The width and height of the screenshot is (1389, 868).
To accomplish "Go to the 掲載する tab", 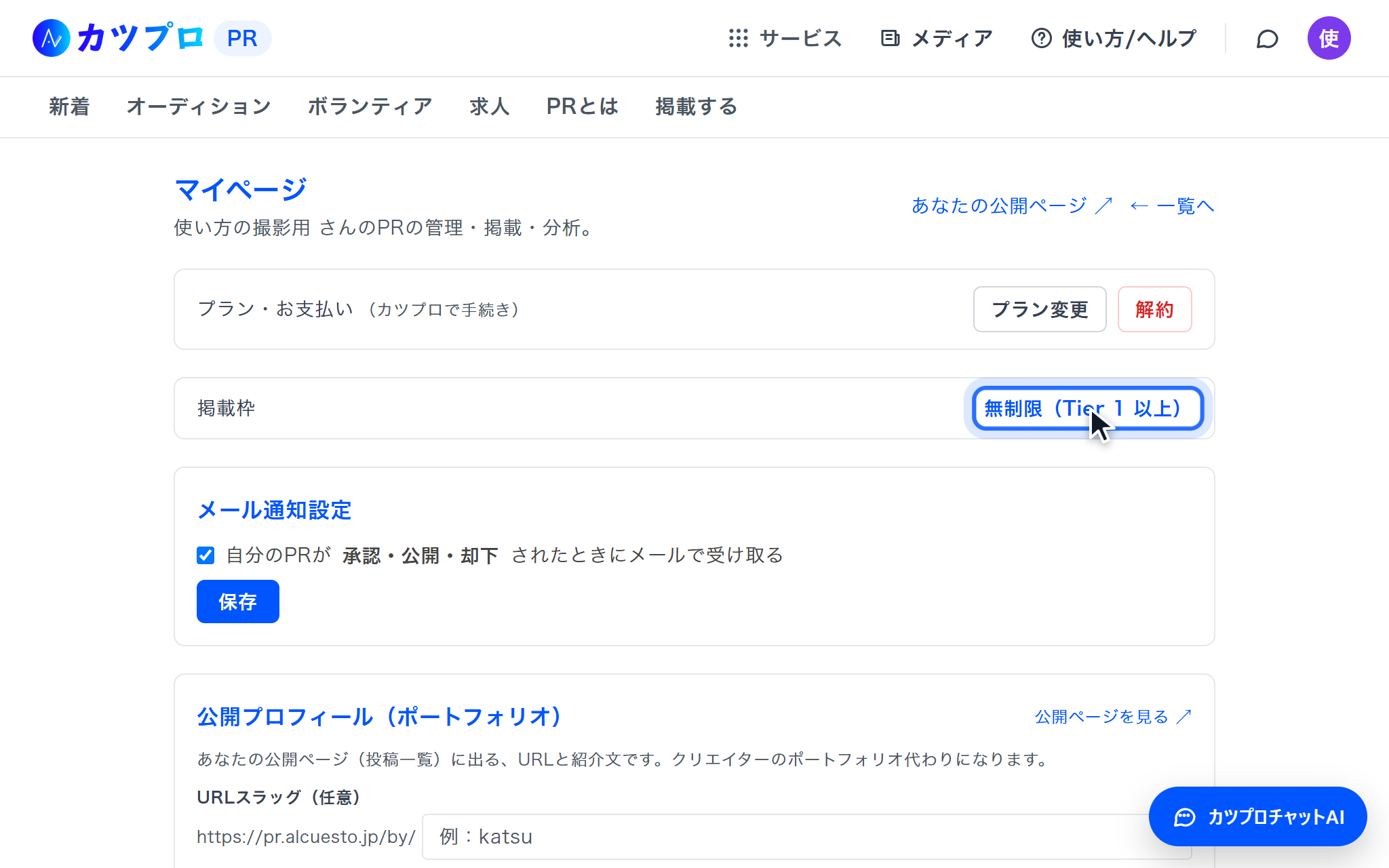I will pos(696,106).
